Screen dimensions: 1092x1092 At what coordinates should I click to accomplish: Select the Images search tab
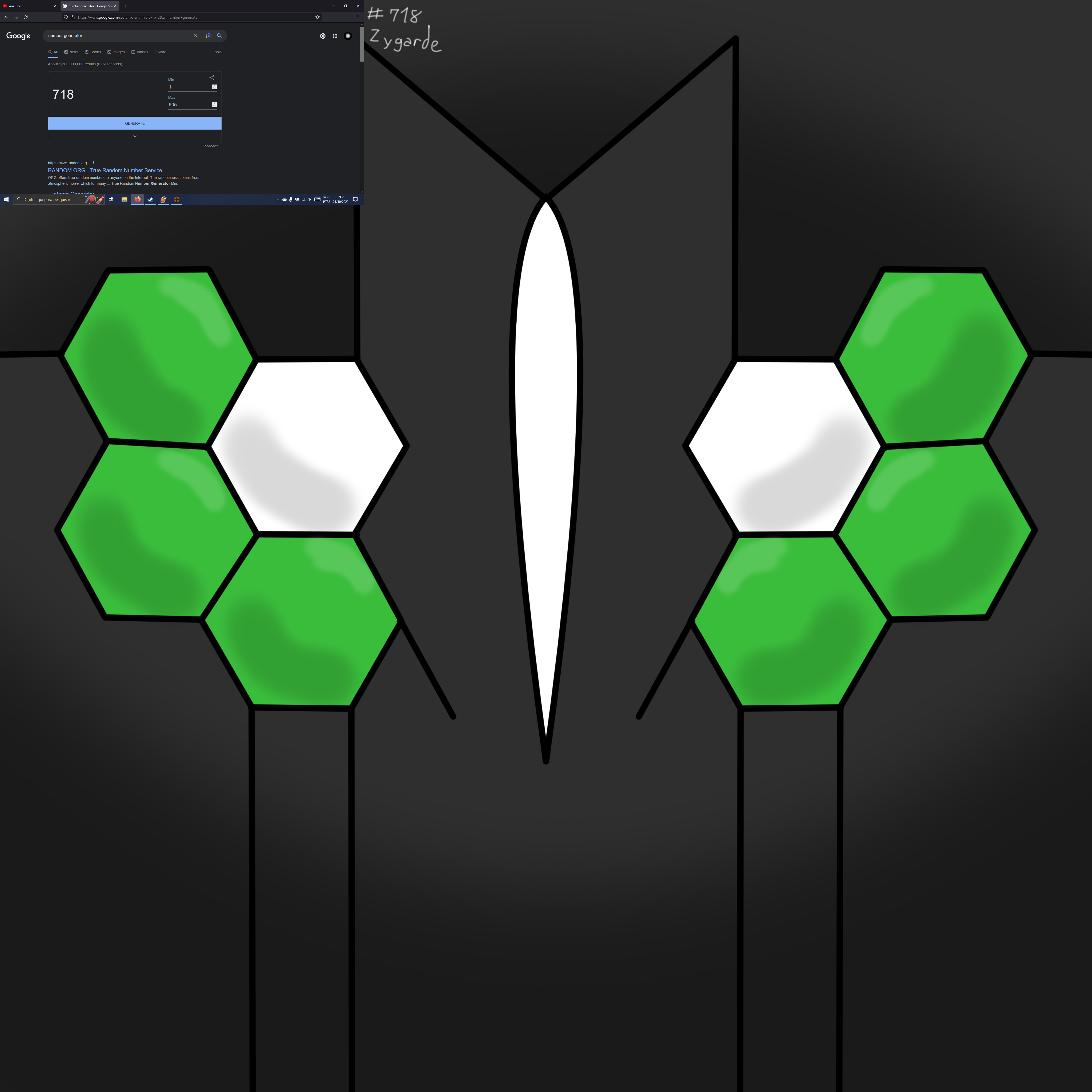click(116, 52)
